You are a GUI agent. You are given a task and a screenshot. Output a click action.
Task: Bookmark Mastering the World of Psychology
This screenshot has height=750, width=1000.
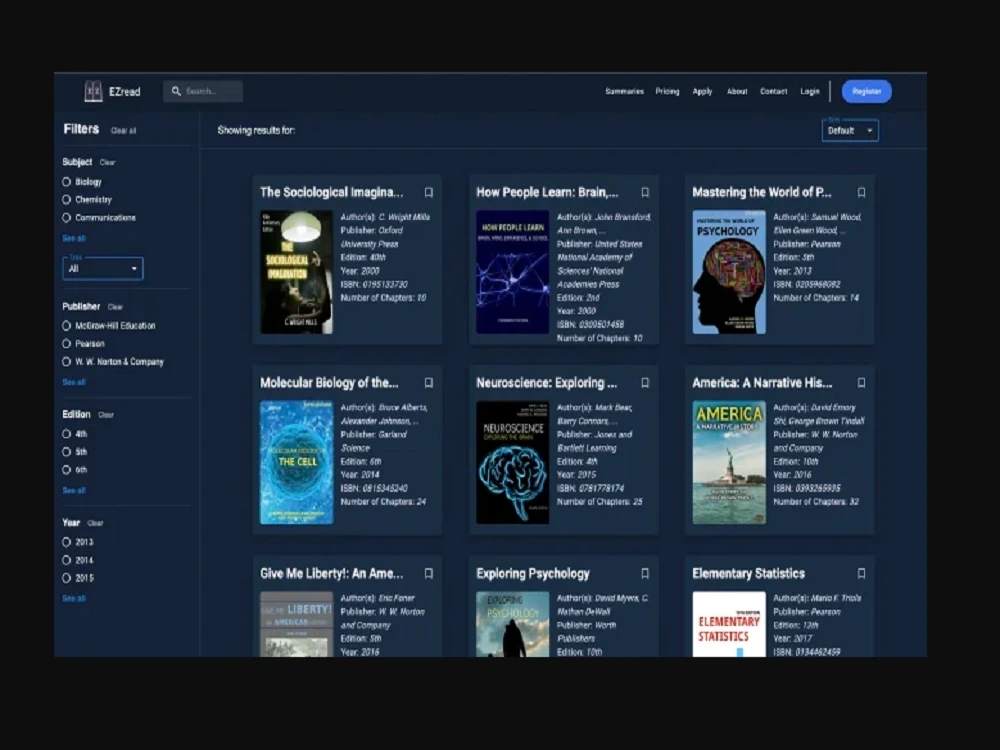(861, 192)
